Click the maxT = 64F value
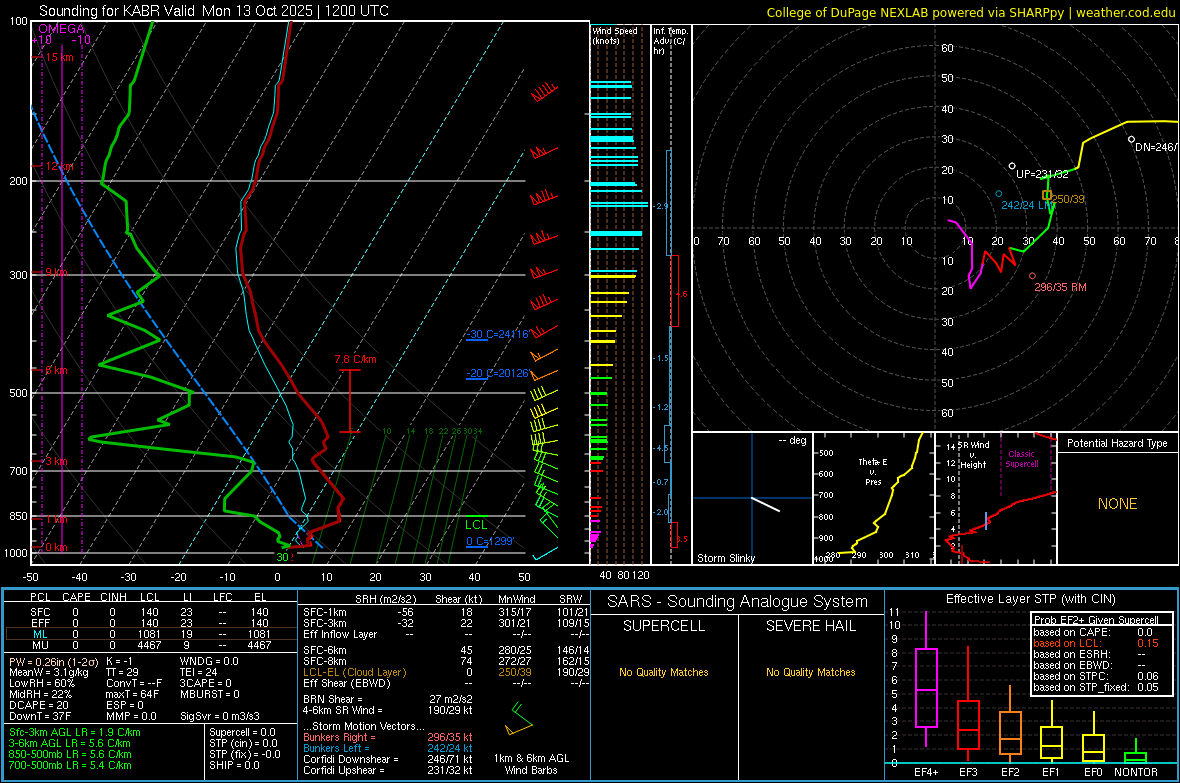This screenshot has width=1180, height=783. [x=132, y=694]
